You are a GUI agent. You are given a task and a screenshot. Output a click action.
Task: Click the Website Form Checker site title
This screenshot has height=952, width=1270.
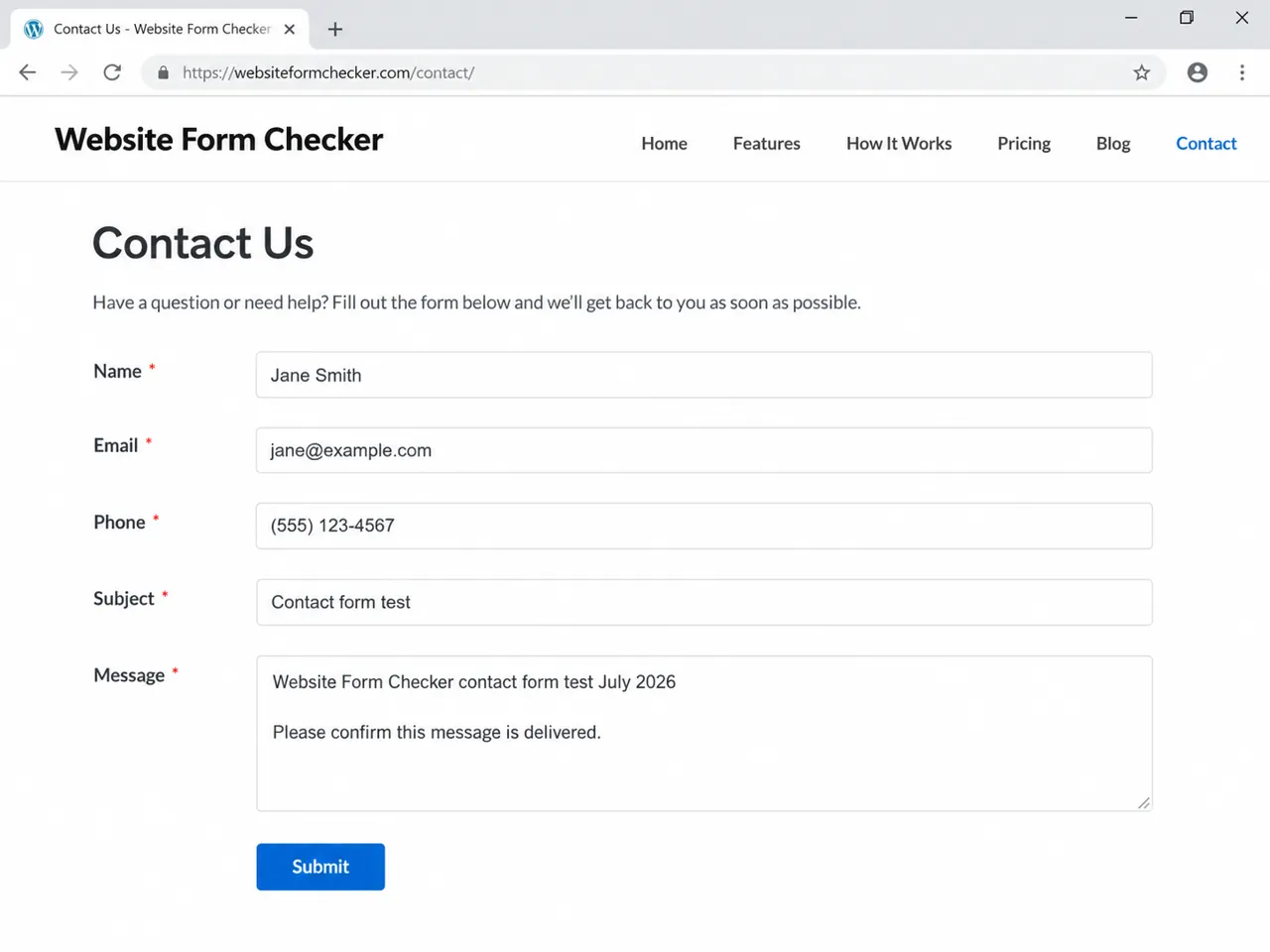click(x=219, y=140)
